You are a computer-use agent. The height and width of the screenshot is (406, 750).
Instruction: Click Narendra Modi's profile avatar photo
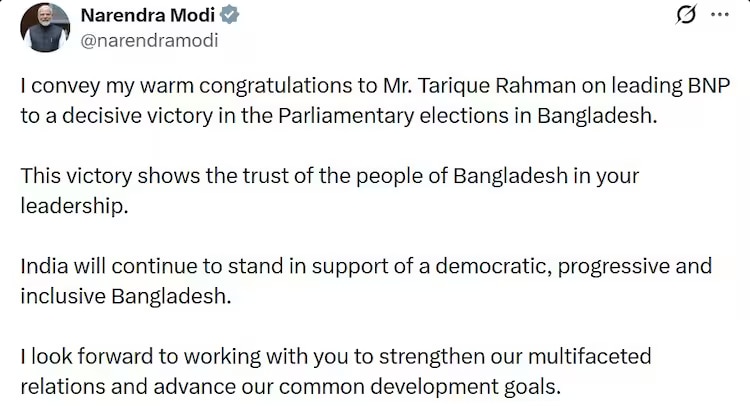pyautogui.click(x=45, y=27)
